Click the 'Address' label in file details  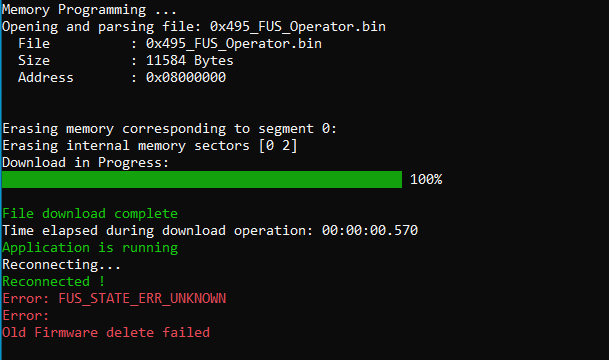tap(45, 77)
